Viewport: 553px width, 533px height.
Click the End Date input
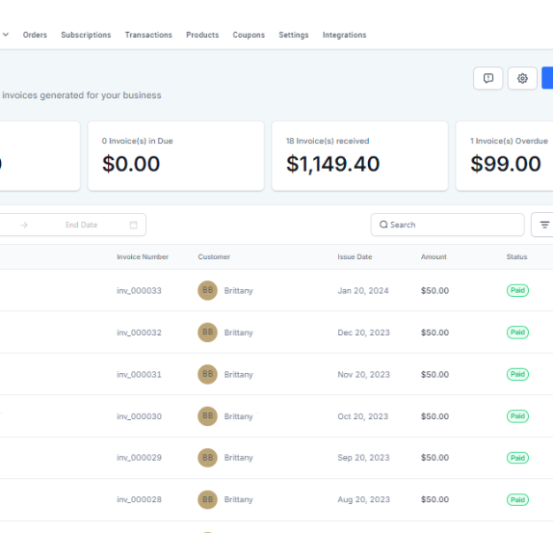pyautogui.click(x=81, y=225)
